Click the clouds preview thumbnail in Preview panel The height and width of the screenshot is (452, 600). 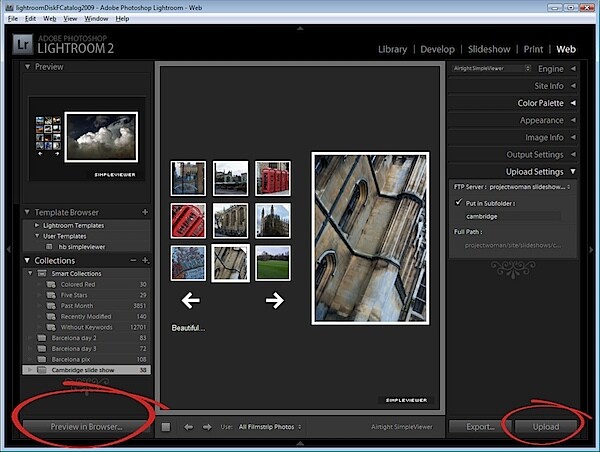(x=101, y=137)
